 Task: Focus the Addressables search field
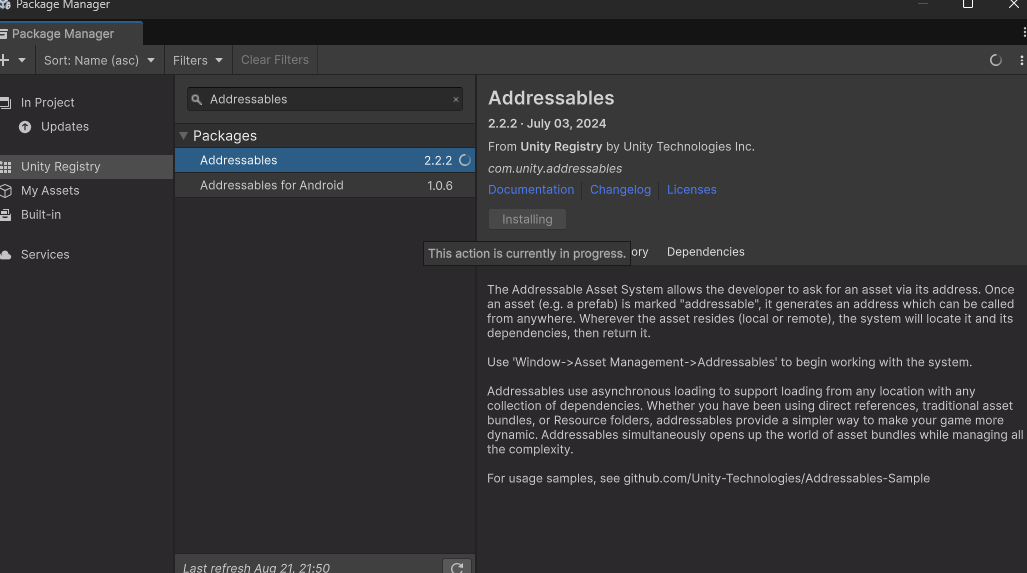click(325, 100)
